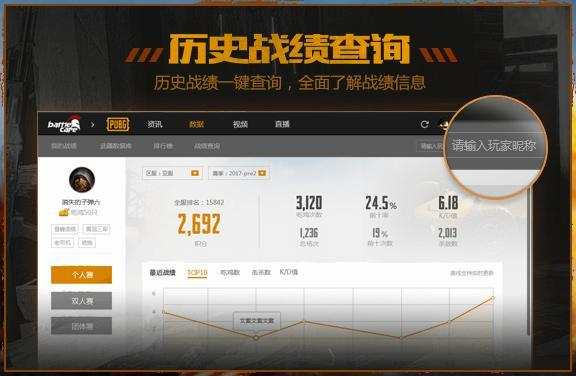Click the 15842 server ranking text
This screenshot has height=376, width=576.
199,202
